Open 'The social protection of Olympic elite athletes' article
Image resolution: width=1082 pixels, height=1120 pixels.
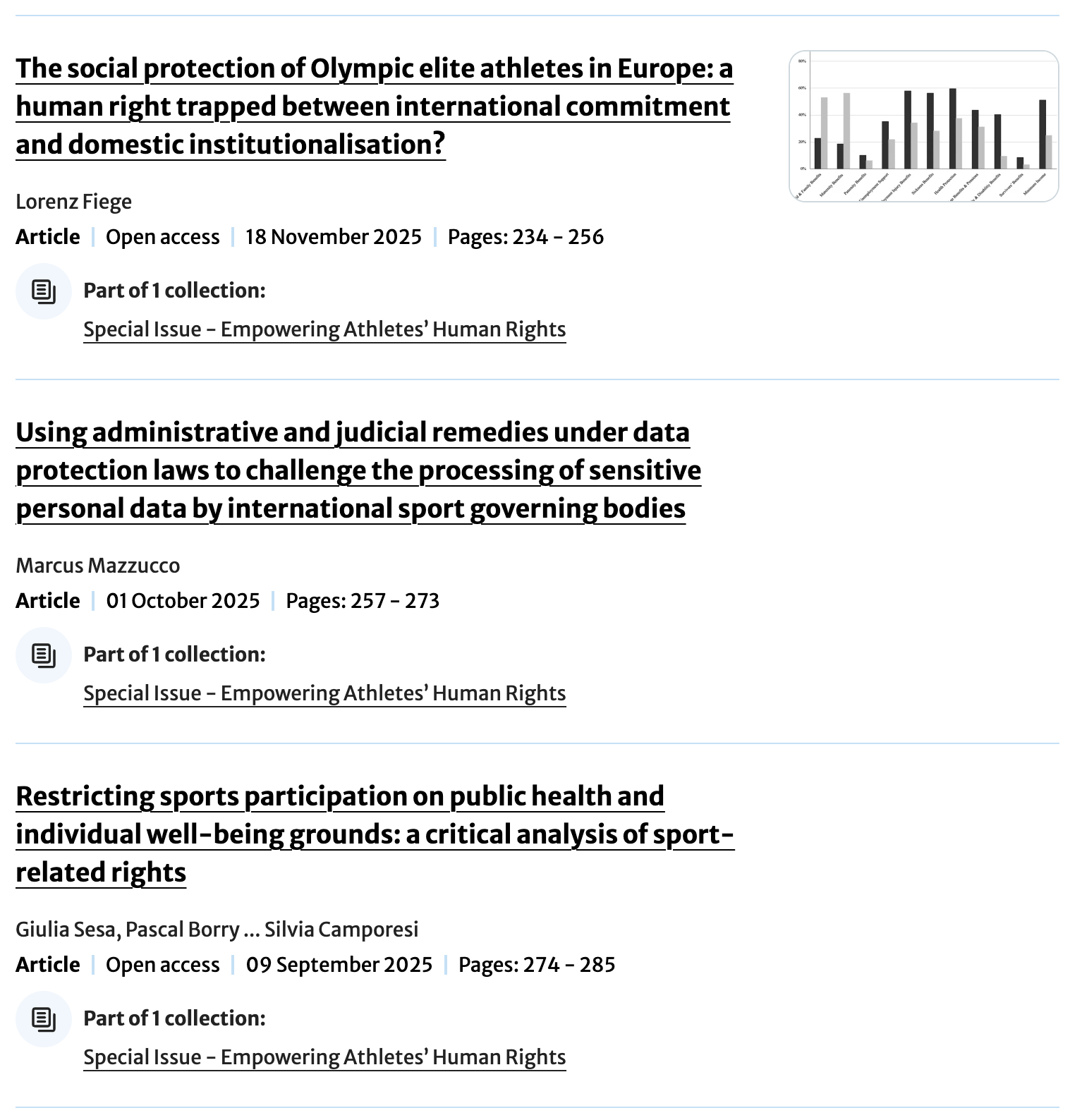(374, 106)
